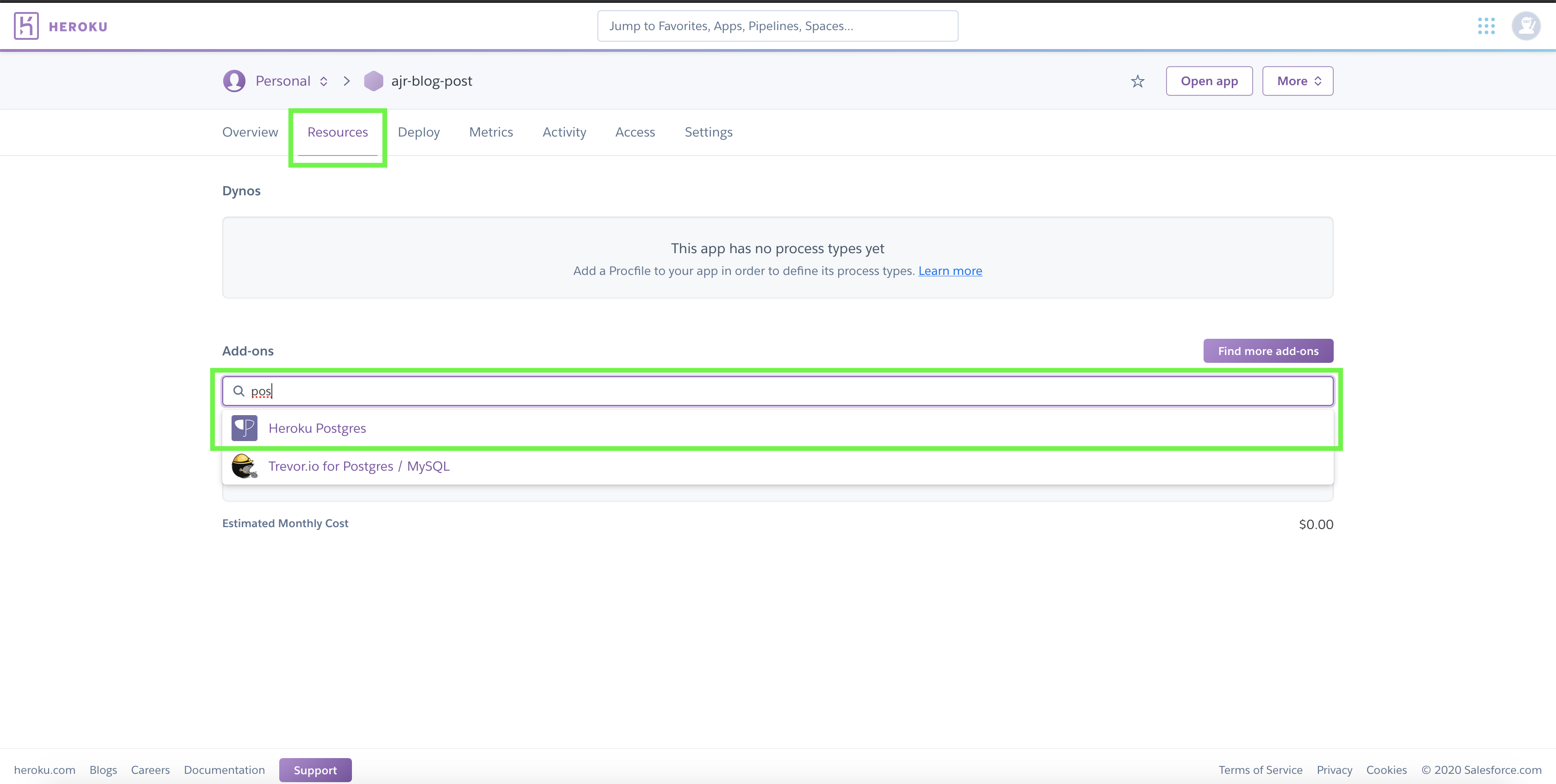Open the Terms of Service link
Image resolution: width=1556 pixels, height=784 pixels.
coord(1260,770)
